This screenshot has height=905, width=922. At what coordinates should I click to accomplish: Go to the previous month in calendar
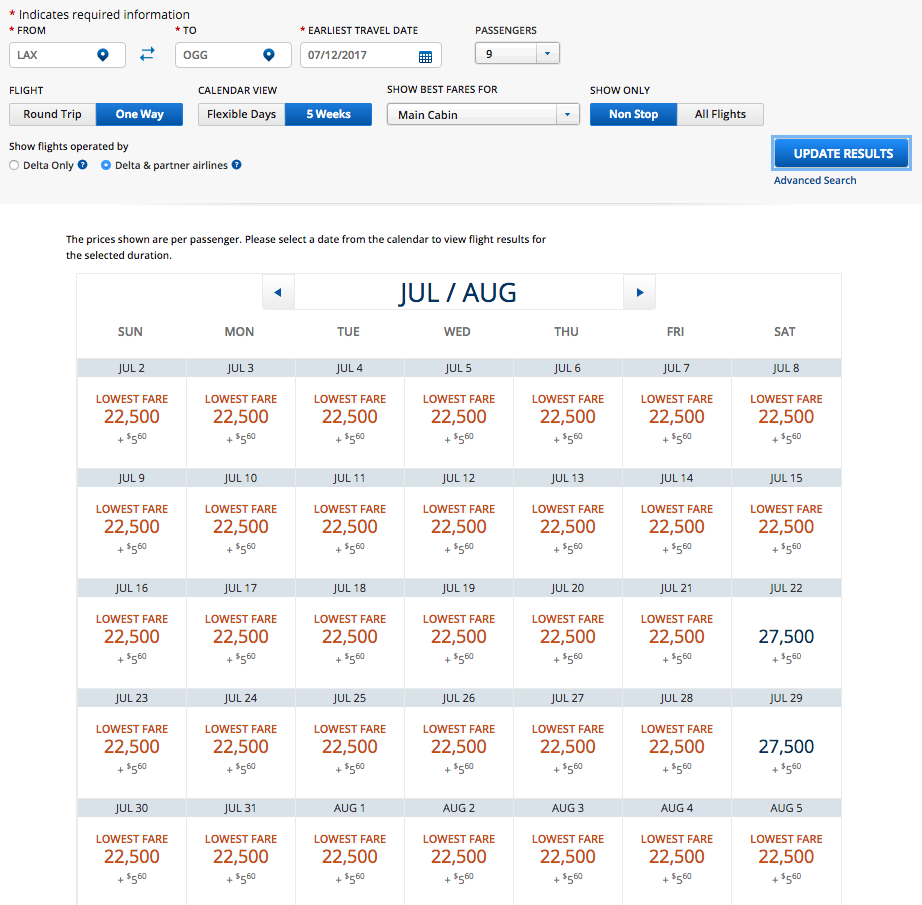point(278,293)
